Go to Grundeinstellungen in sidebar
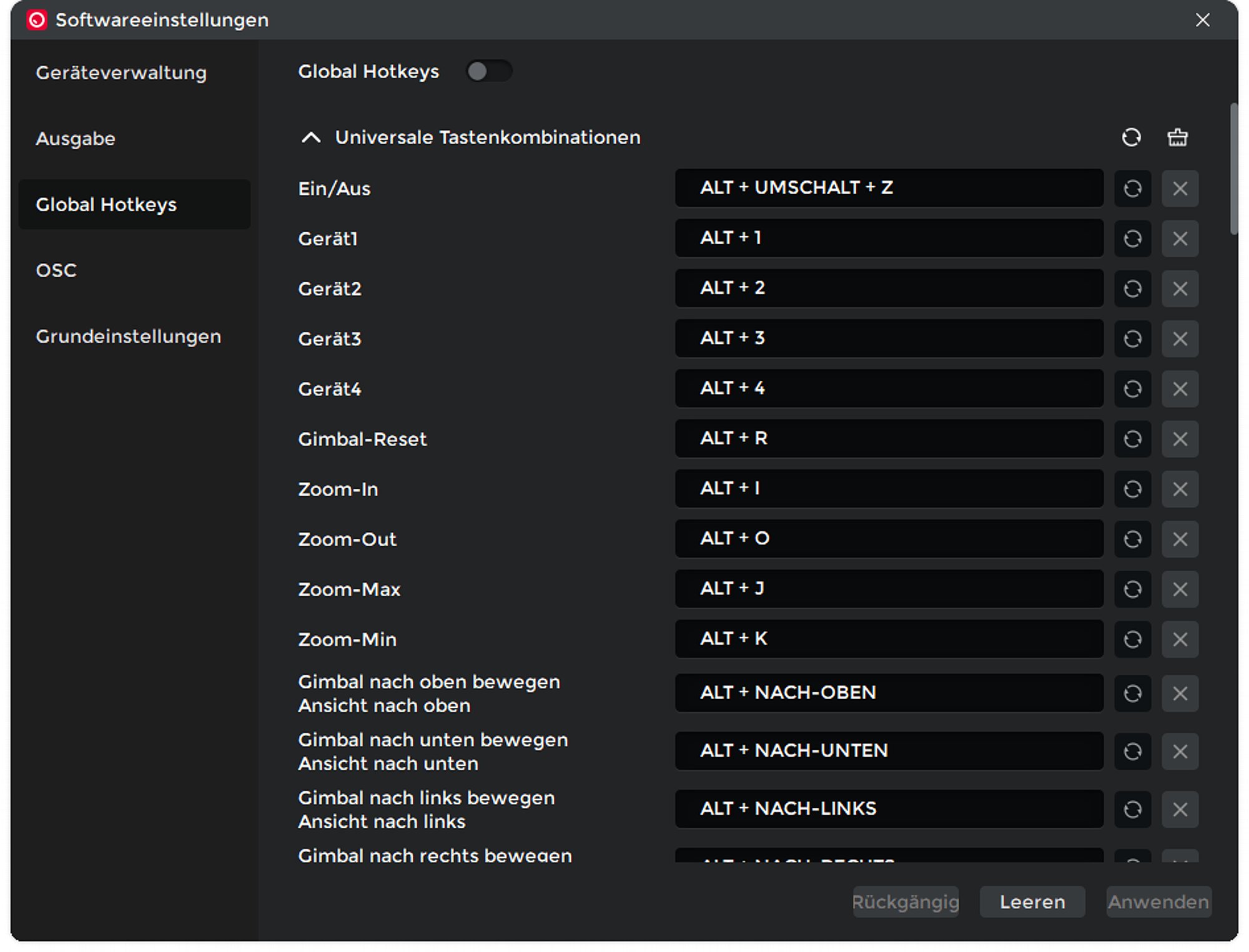 pos(128,336)
